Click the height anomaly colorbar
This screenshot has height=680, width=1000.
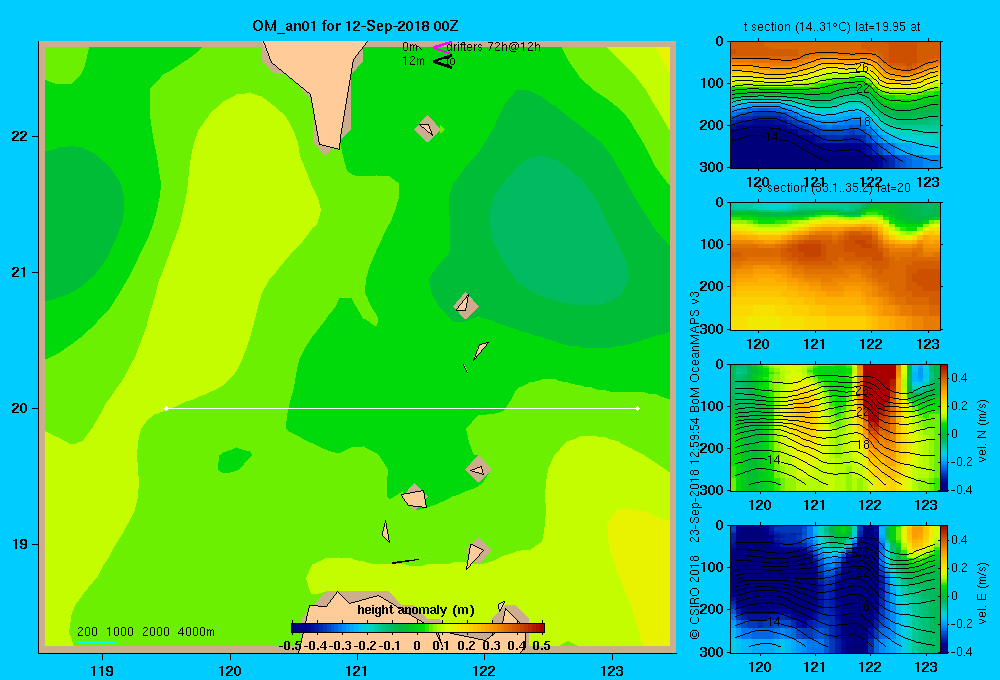[x=418, y=628]
